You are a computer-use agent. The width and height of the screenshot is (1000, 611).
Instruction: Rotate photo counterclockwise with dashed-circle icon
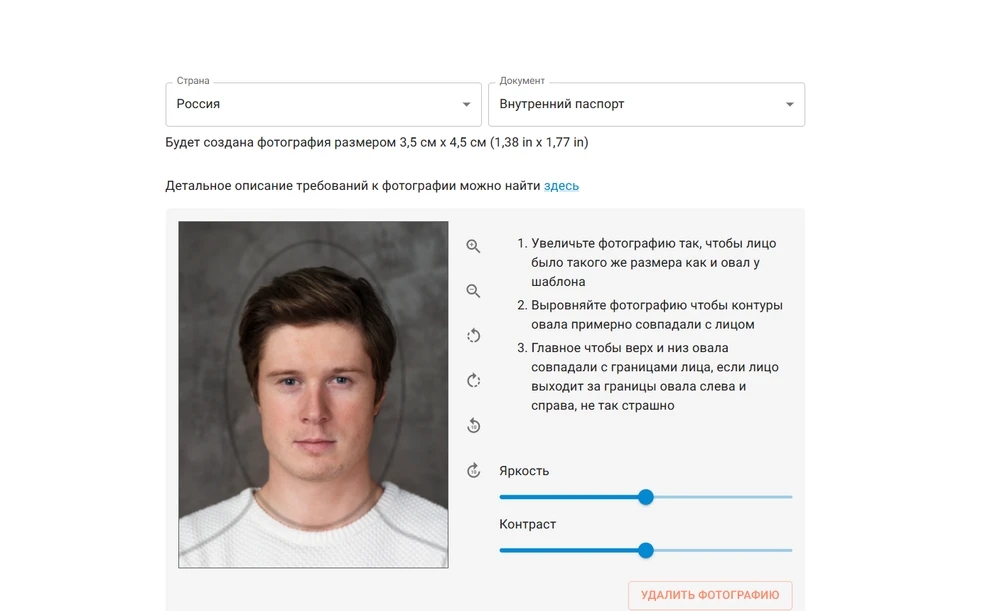473,335
